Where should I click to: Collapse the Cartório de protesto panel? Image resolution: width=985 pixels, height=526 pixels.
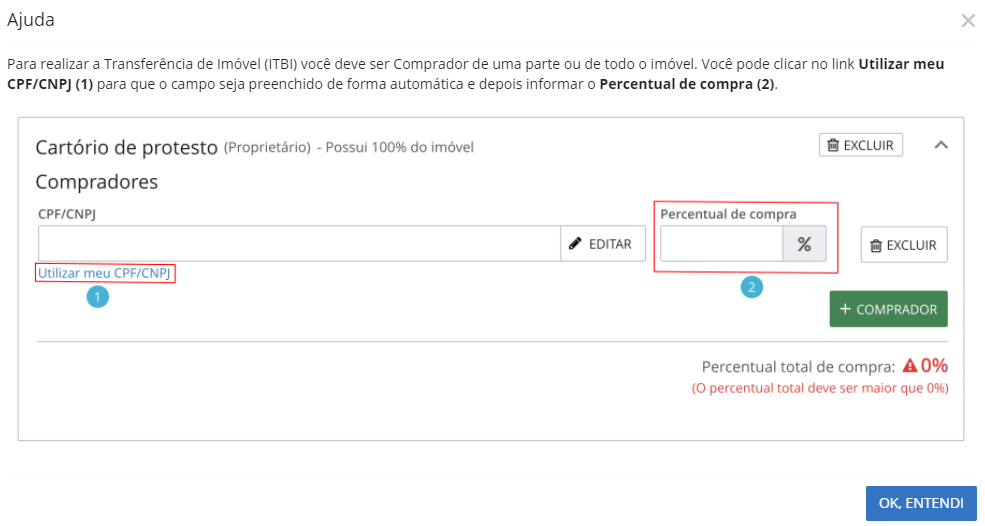pos(940,145)
